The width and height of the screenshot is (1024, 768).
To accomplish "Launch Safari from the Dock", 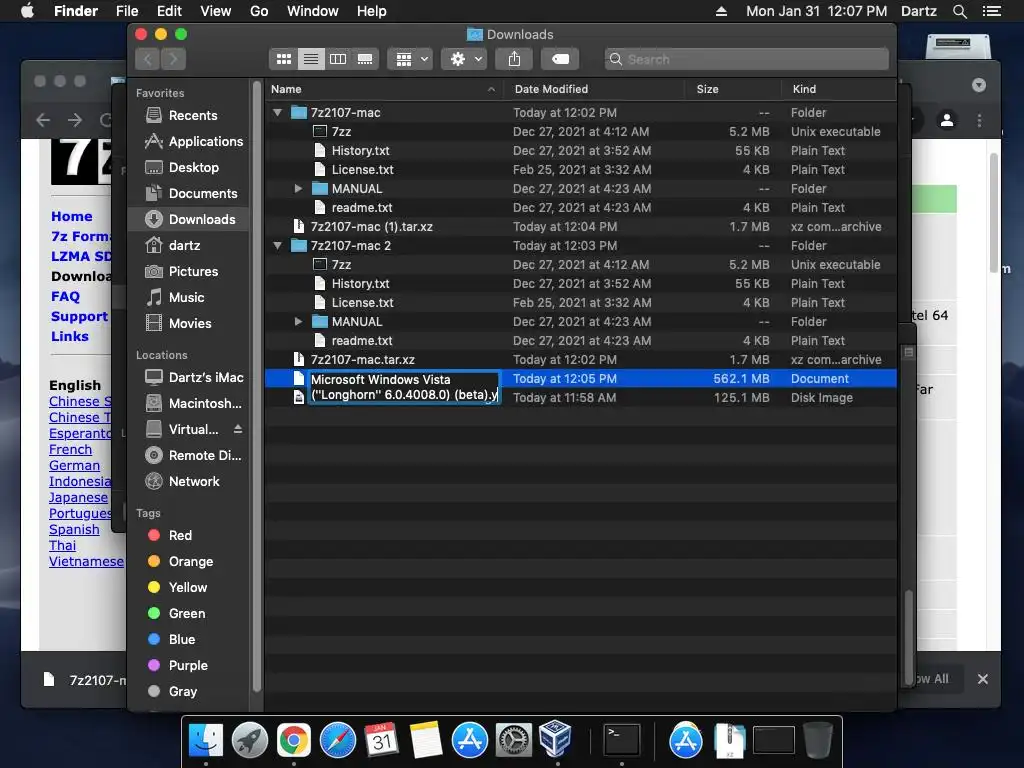I will click(x=338, y=741).
